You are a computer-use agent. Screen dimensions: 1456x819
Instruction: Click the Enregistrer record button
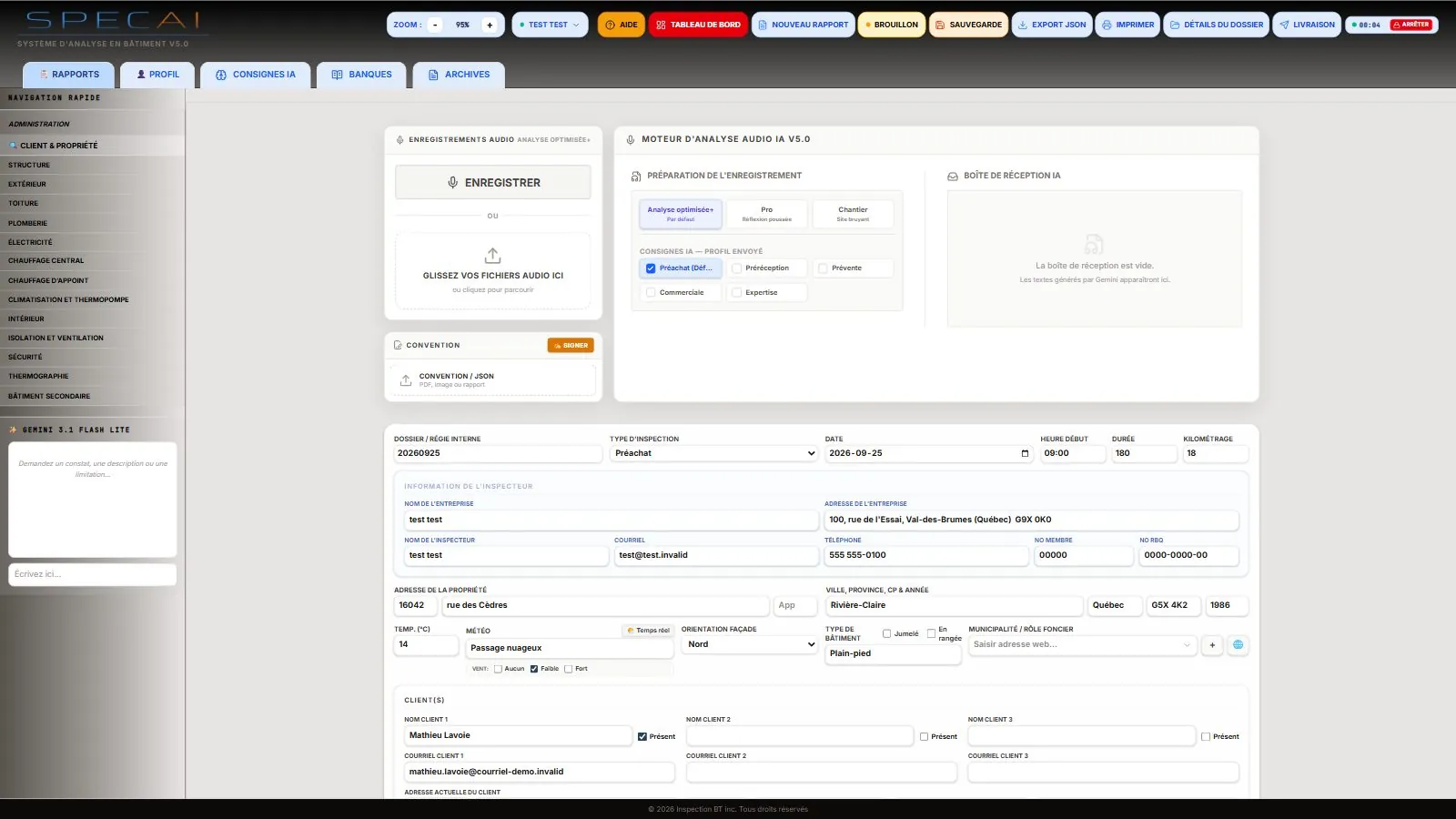click(x=493, y=182)
